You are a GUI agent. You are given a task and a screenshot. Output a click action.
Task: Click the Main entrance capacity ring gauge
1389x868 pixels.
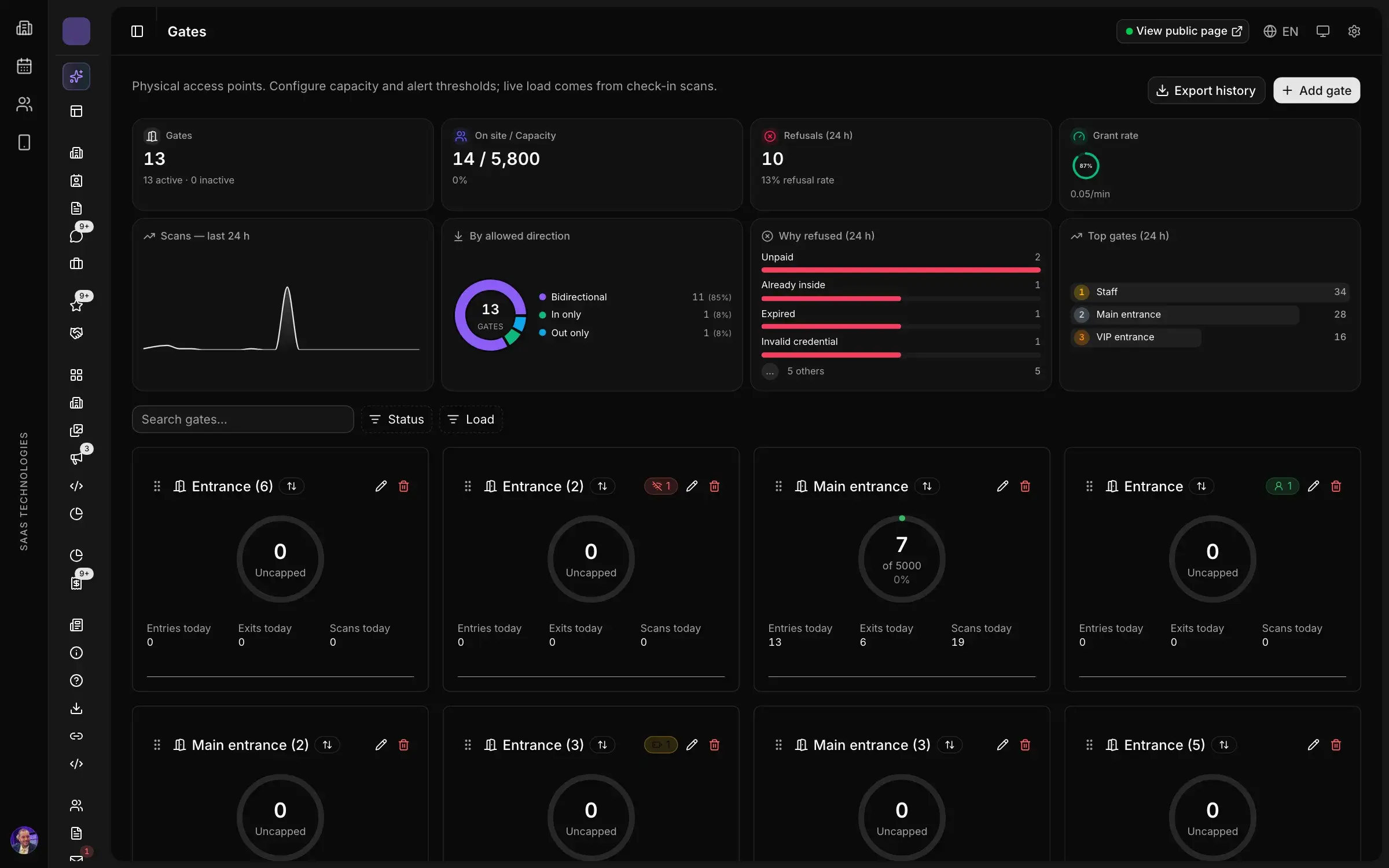[x=902, y=559]
